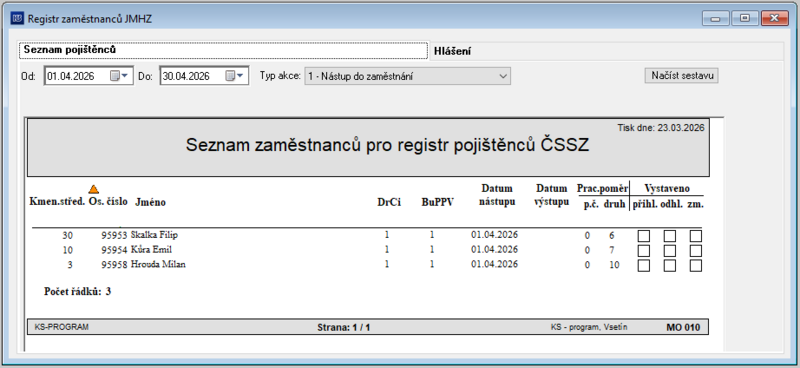Click Skalka Filip's start date 01.04.2026
The image size is (800, 368).
[x=494, y=235]
